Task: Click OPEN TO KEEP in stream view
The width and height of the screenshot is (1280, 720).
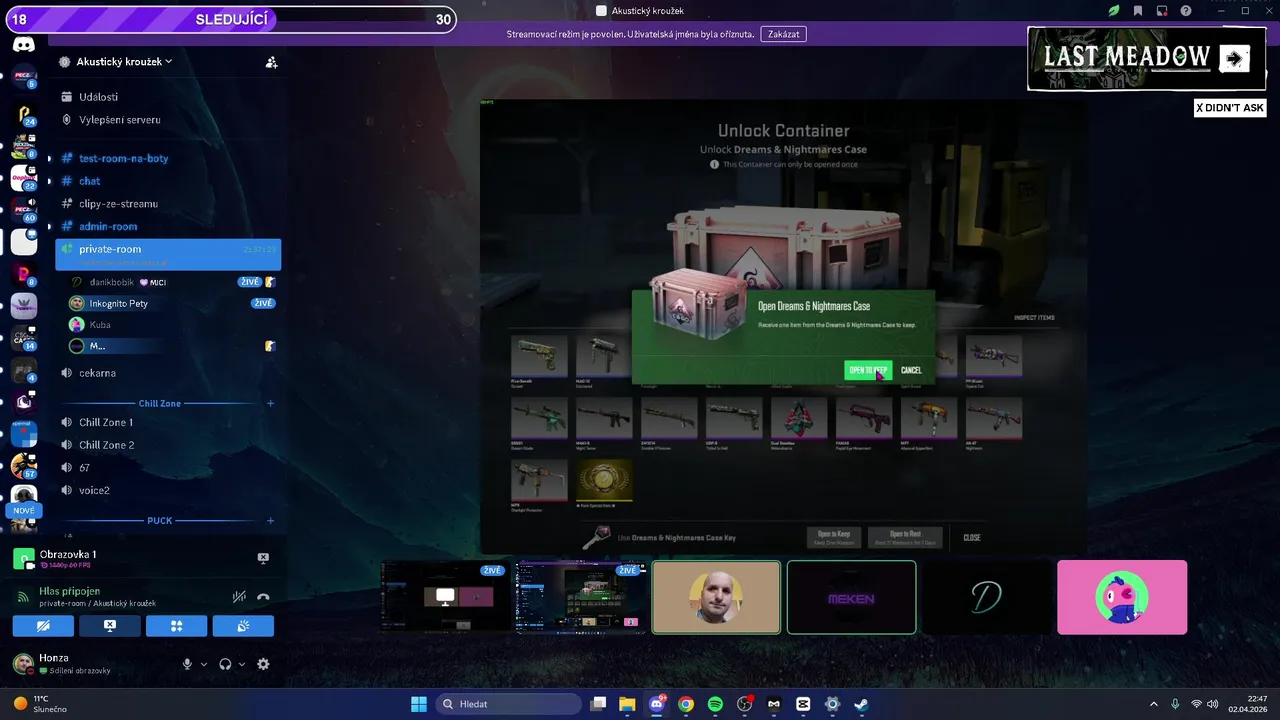Action: coord(868,370)
